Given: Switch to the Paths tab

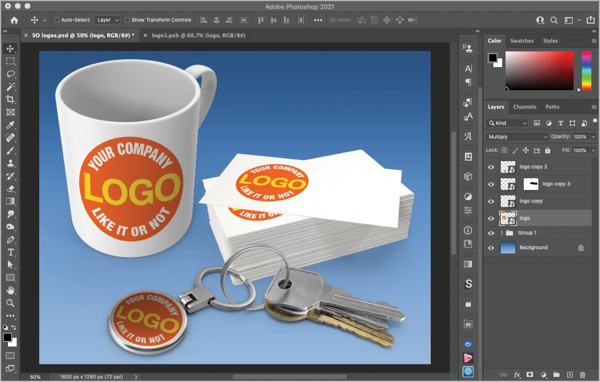Looking at the screenshot, I should (x=552, y=107).
